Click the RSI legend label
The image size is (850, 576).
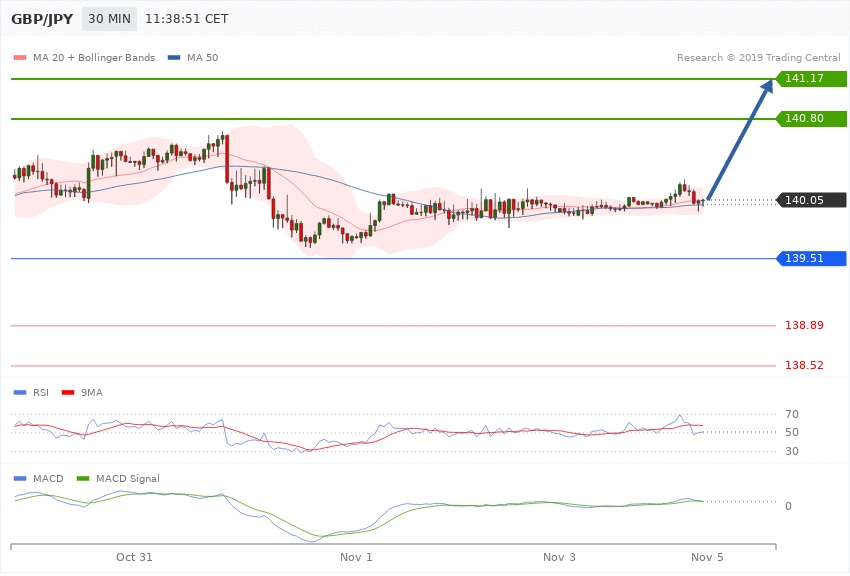tap(41, 392)
